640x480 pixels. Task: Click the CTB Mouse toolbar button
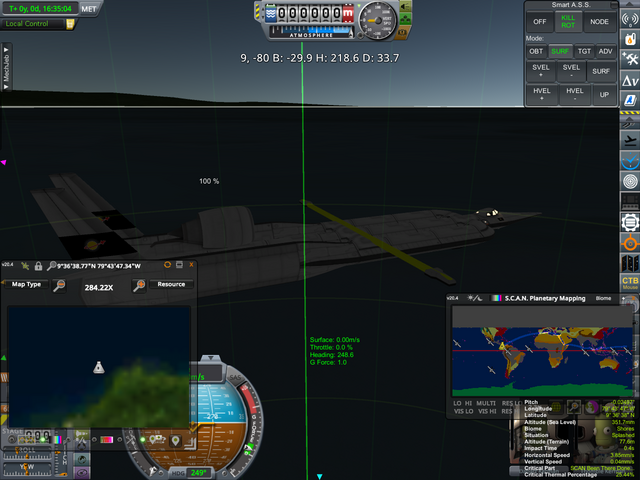(630, 282)
